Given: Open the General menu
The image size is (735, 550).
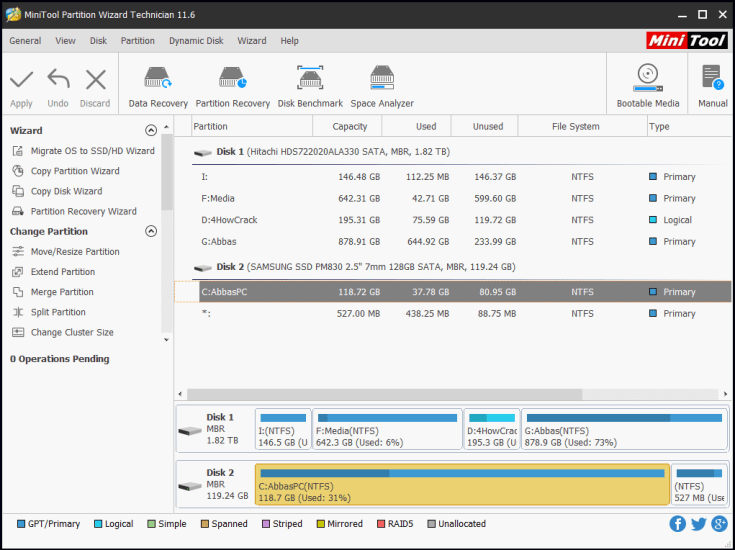Looking at the screenshot, I should (25, 41).
